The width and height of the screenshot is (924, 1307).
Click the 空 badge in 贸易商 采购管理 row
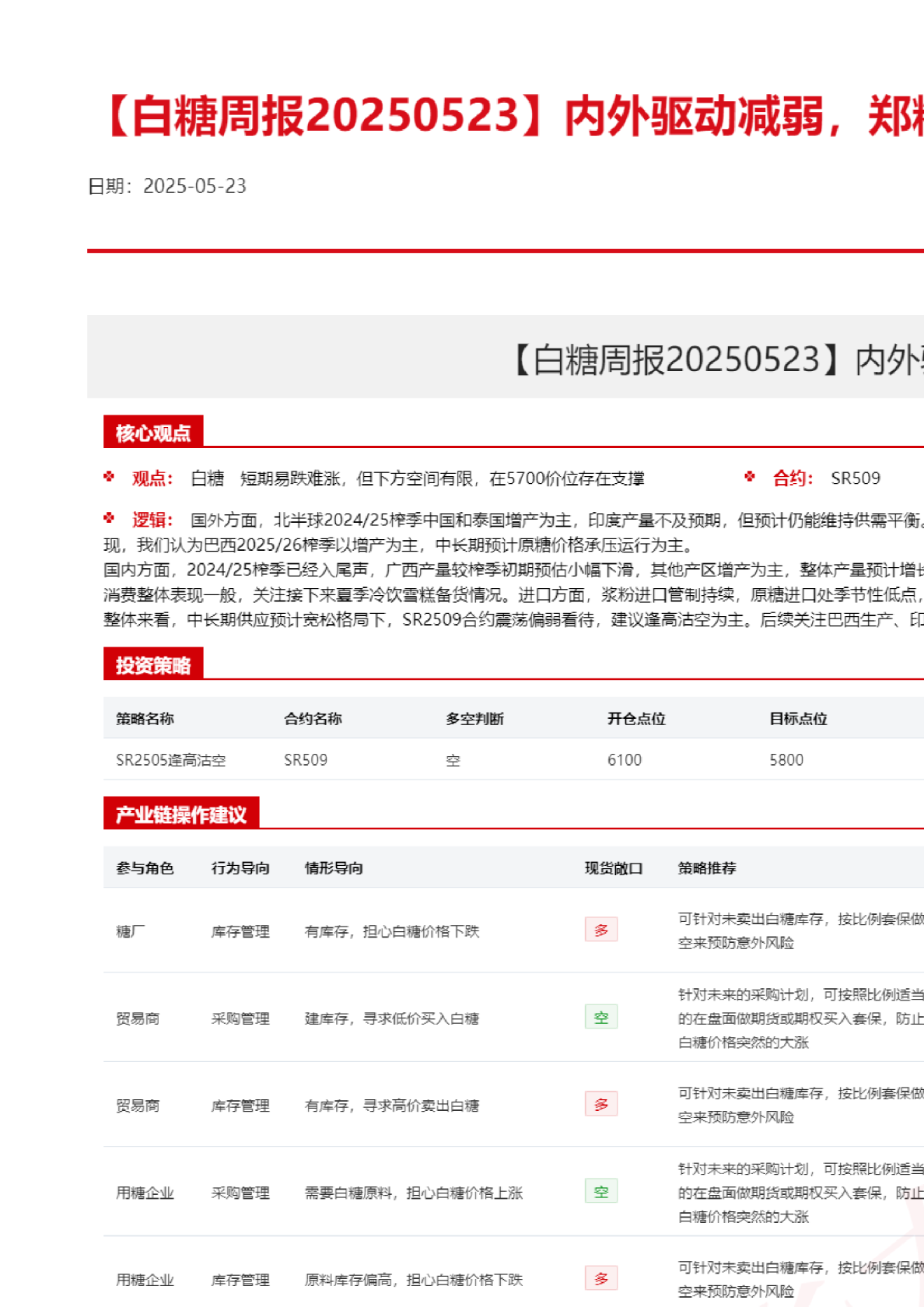(601, 1018)
